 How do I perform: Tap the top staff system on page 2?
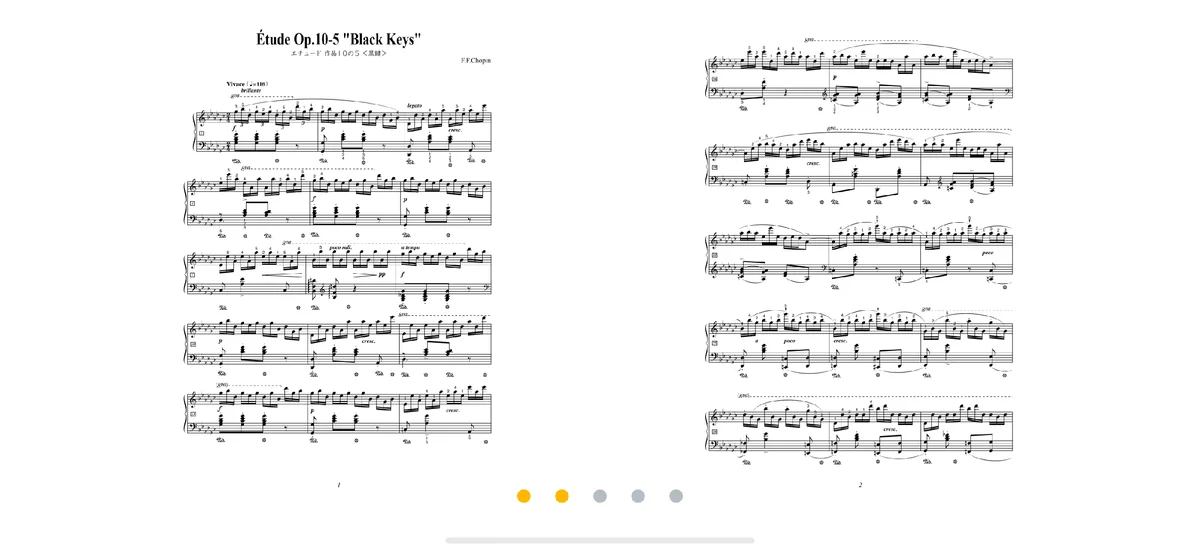(x=858, y=75)
